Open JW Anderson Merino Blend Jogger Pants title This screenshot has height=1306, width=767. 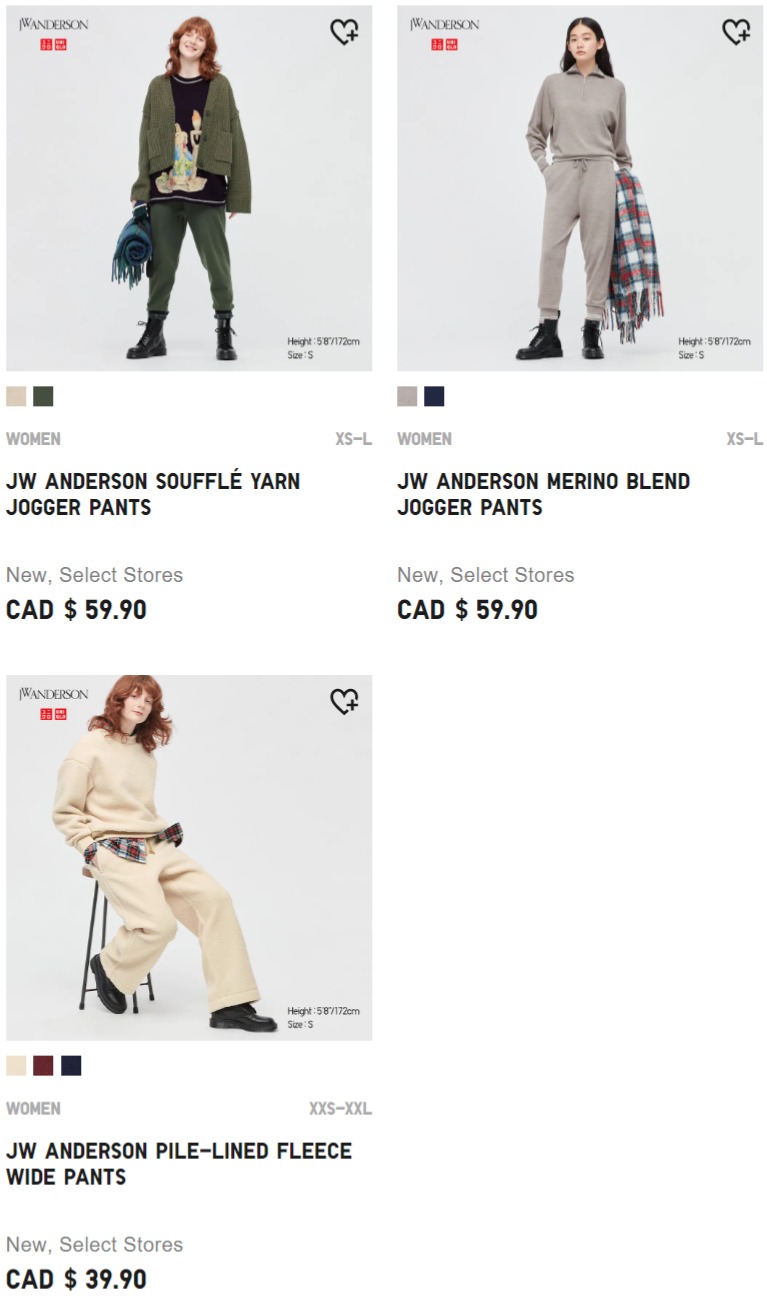[x=543, y=494]
